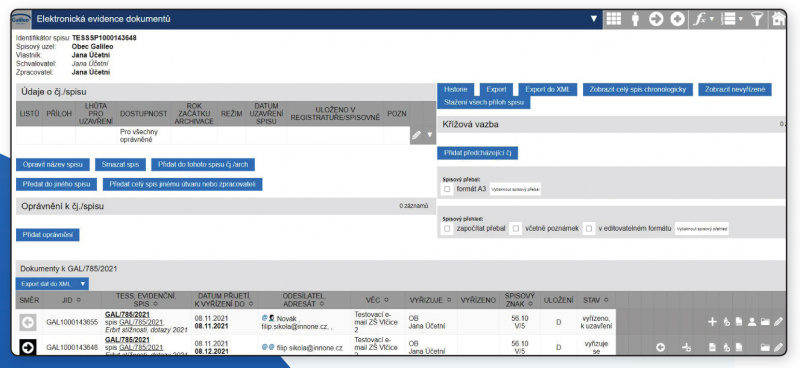Image resolution: width=800 pixels, height=368 pixels.
Task: Sort by VĚC column arrow
Action: [386, 300]
